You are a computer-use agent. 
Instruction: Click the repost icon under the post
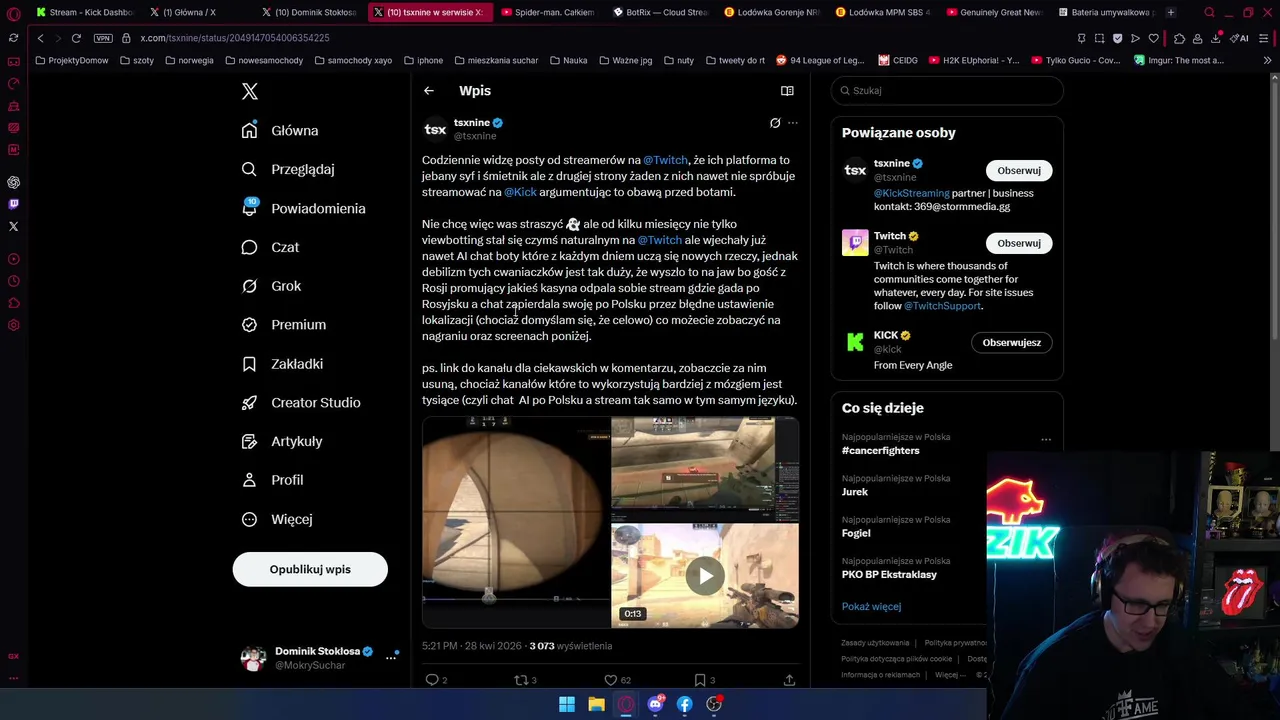point(521,680)
